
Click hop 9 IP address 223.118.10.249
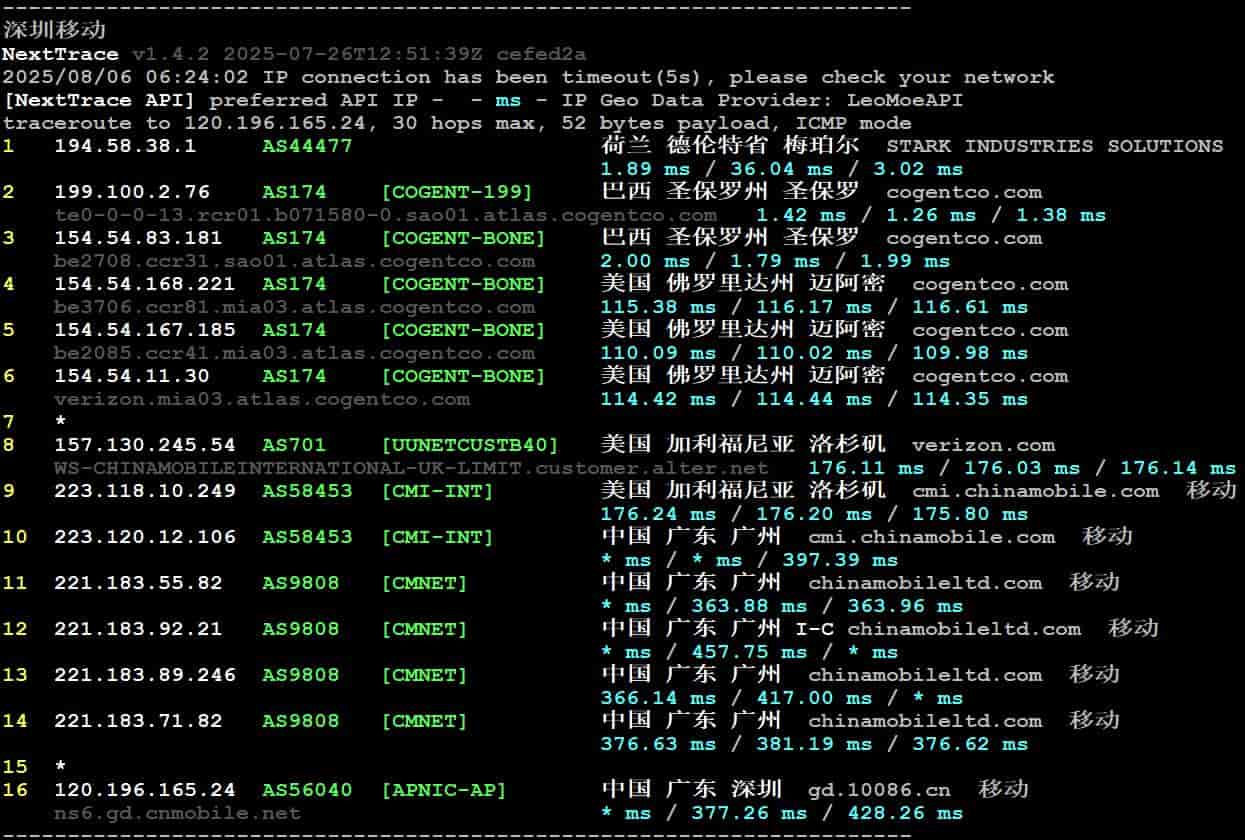[145, 491]
